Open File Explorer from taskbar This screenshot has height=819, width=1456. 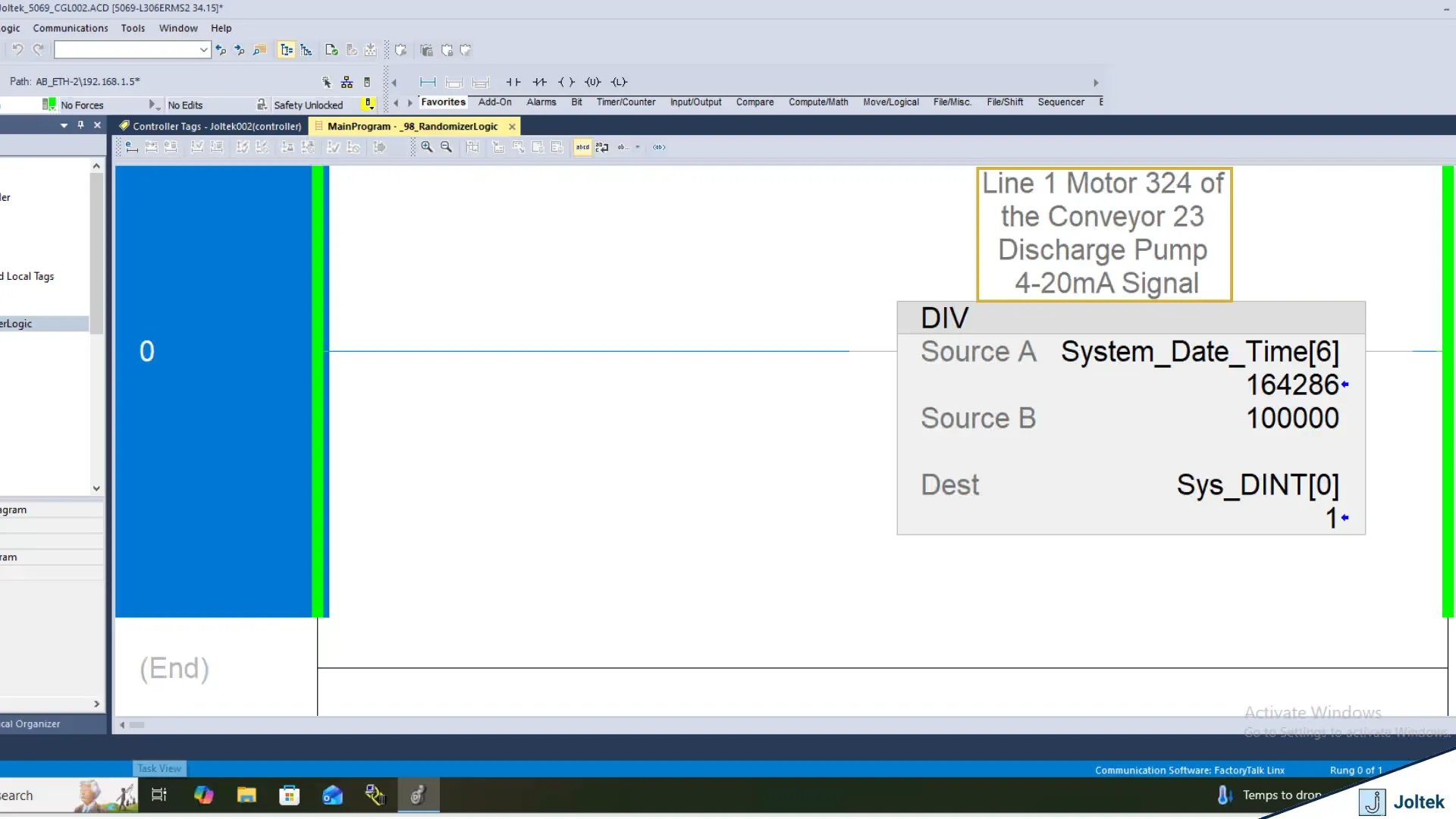pos(246,795)
